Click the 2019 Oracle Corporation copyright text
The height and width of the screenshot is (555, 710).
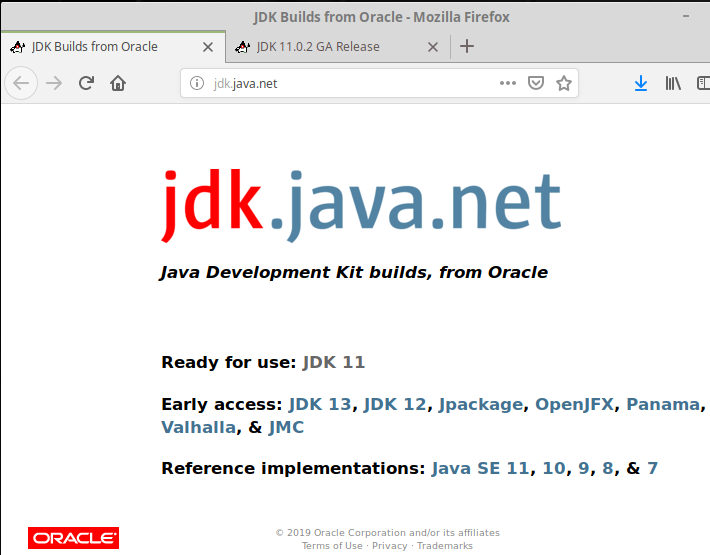(388, 532)
